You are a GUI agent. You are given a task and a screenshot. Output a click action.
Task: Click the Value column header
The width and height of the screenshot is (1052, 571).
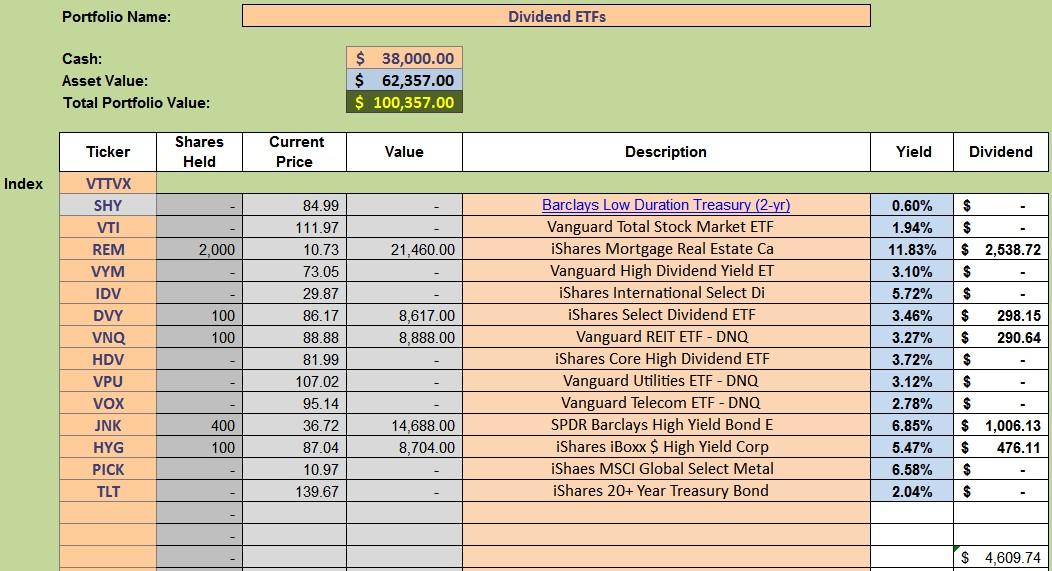404,152
